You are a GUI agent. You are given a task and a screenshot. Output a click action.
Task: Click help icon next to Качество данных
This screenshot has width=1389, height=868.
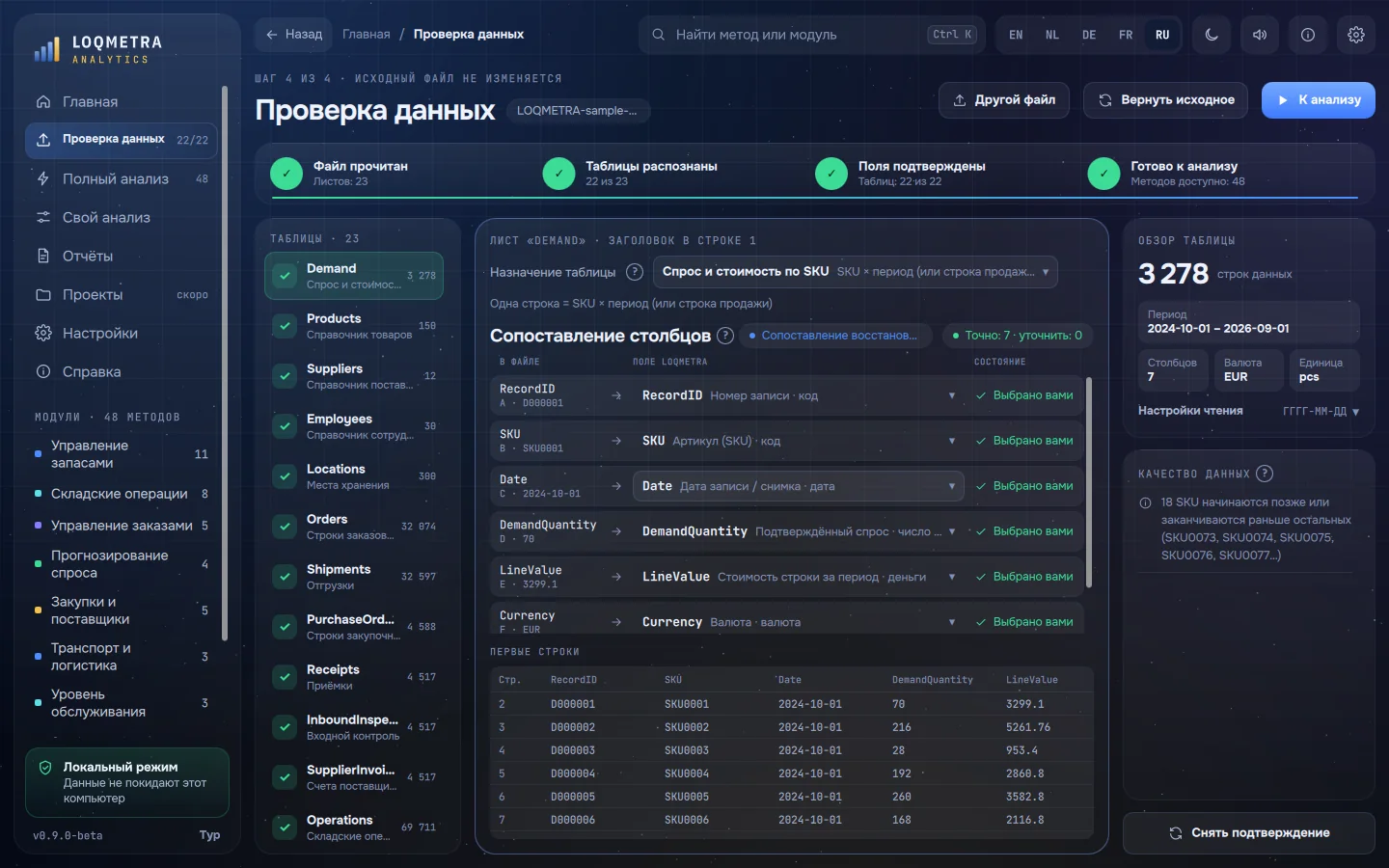pyautogui.click(x=1265, y=474)
